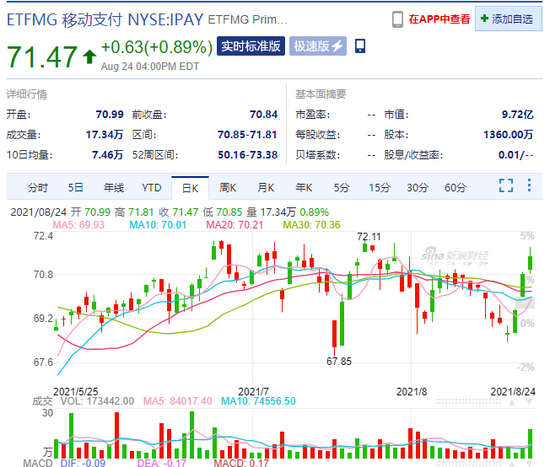Switch to the 年线 tab
The image size is (550, 467).
tap(113, 188)
